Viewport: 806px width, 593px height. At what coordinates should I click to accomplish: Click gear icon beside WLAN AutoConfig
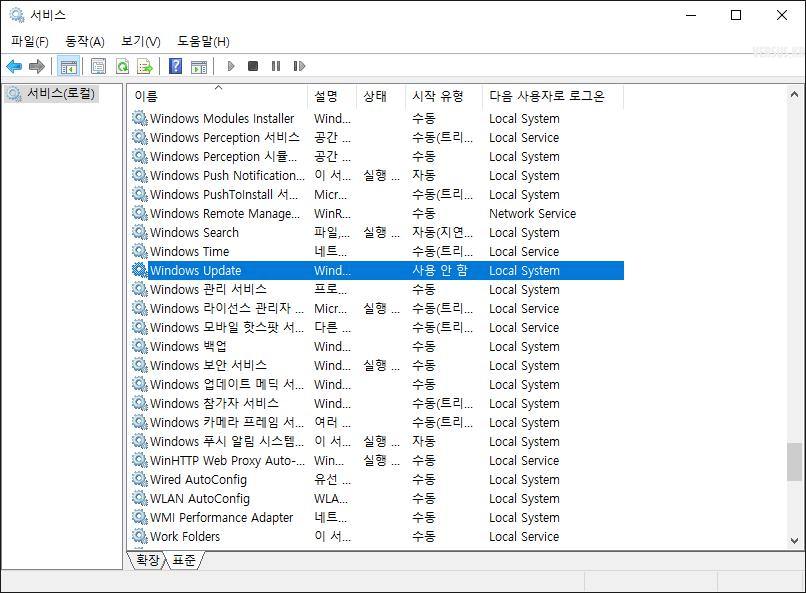pyautogui.click(x=140, y=498)
